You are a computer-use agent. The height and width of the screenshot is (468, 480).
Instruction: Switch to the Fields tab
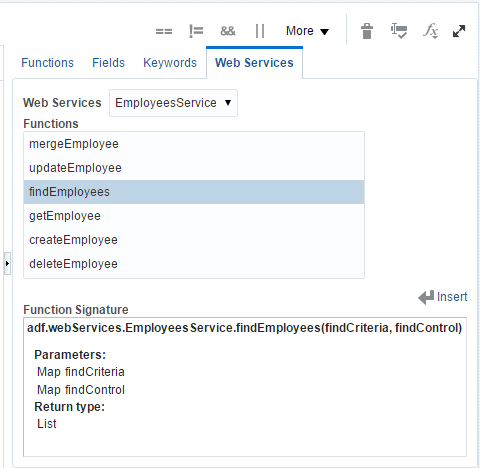coord(108,63)
